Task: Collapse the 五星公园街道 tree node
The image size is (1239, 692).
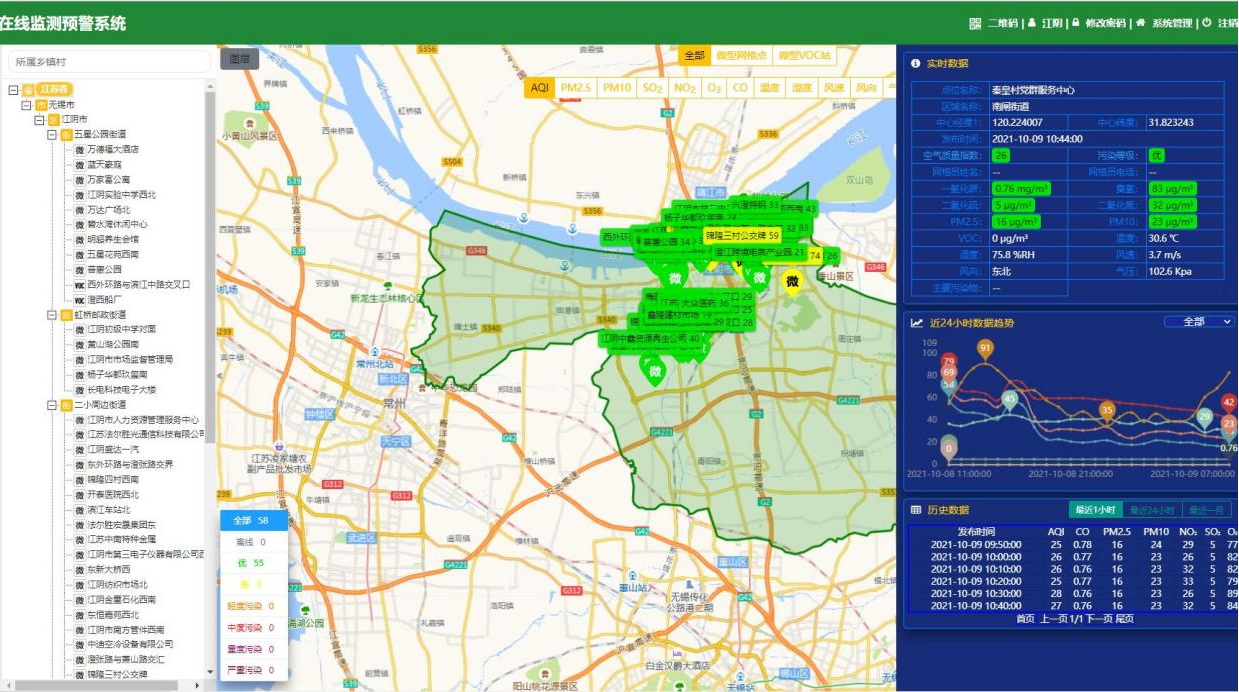Action: [52, 134]
